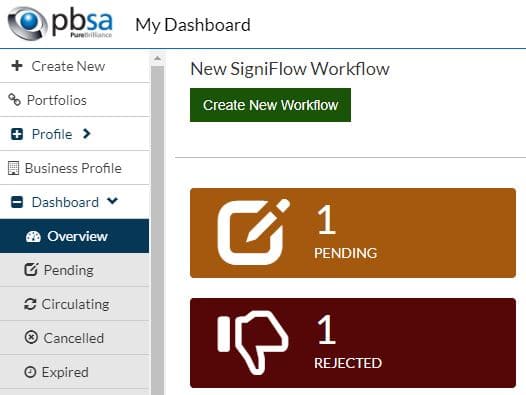Expand the Profile section with plus box

[x=17, y=134]
